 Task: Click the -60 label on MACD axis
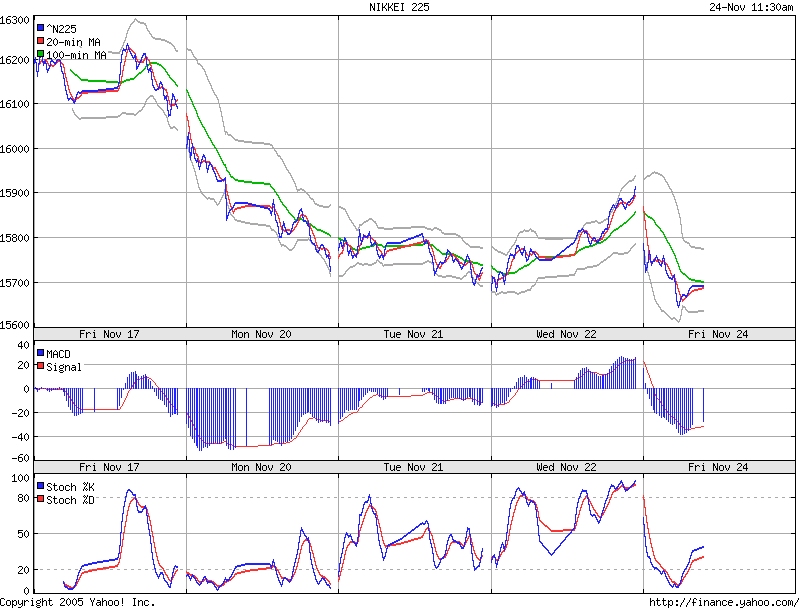[20, 458]
